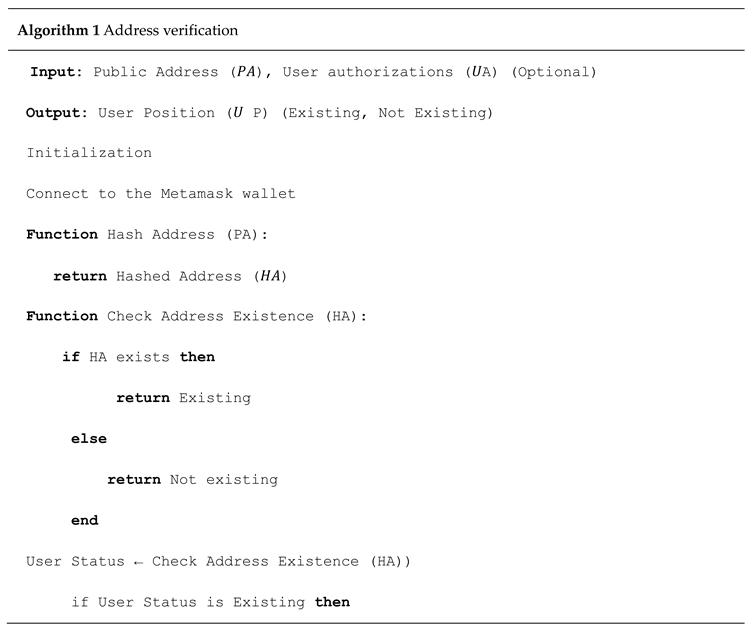Click the 'if User Status is Existing then' line
The image size is (753, 630).
click(x=210, y=602)
